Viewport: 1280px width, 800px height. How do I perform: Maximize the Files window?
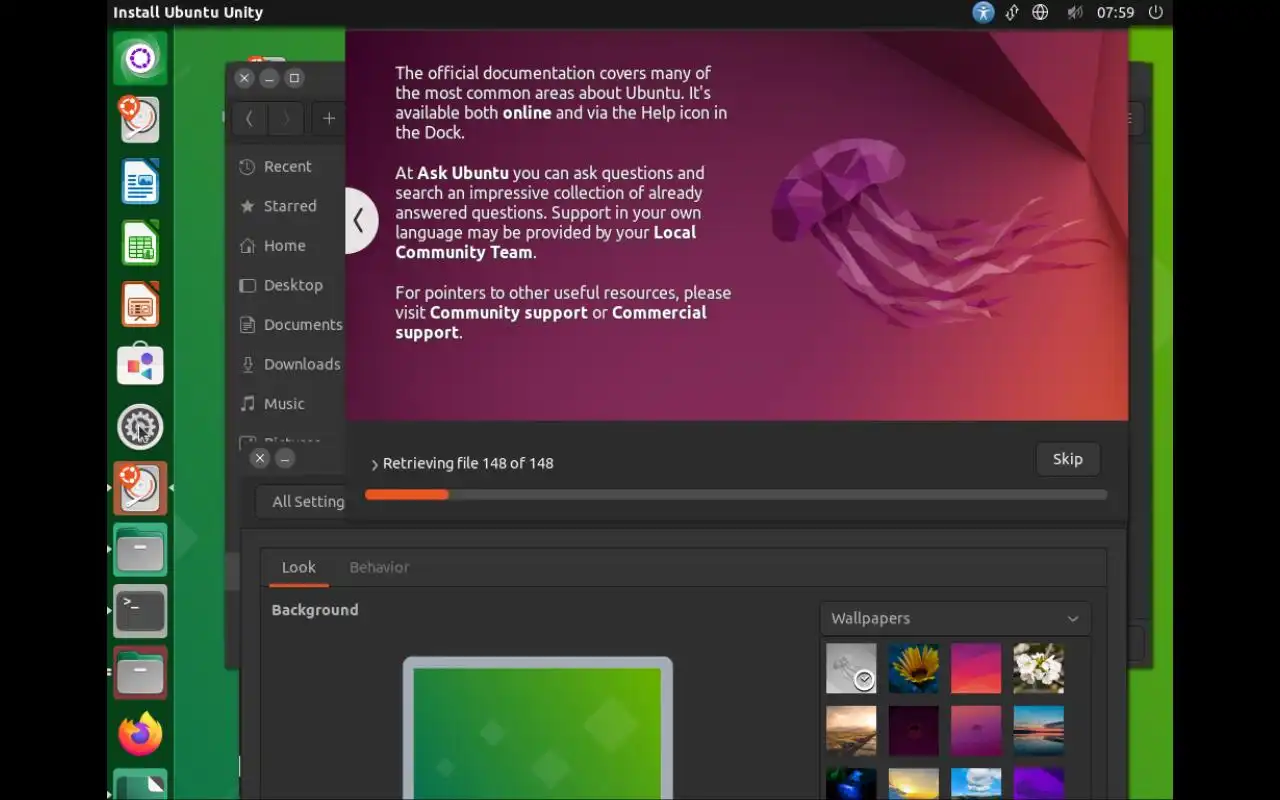click(294, 78)
